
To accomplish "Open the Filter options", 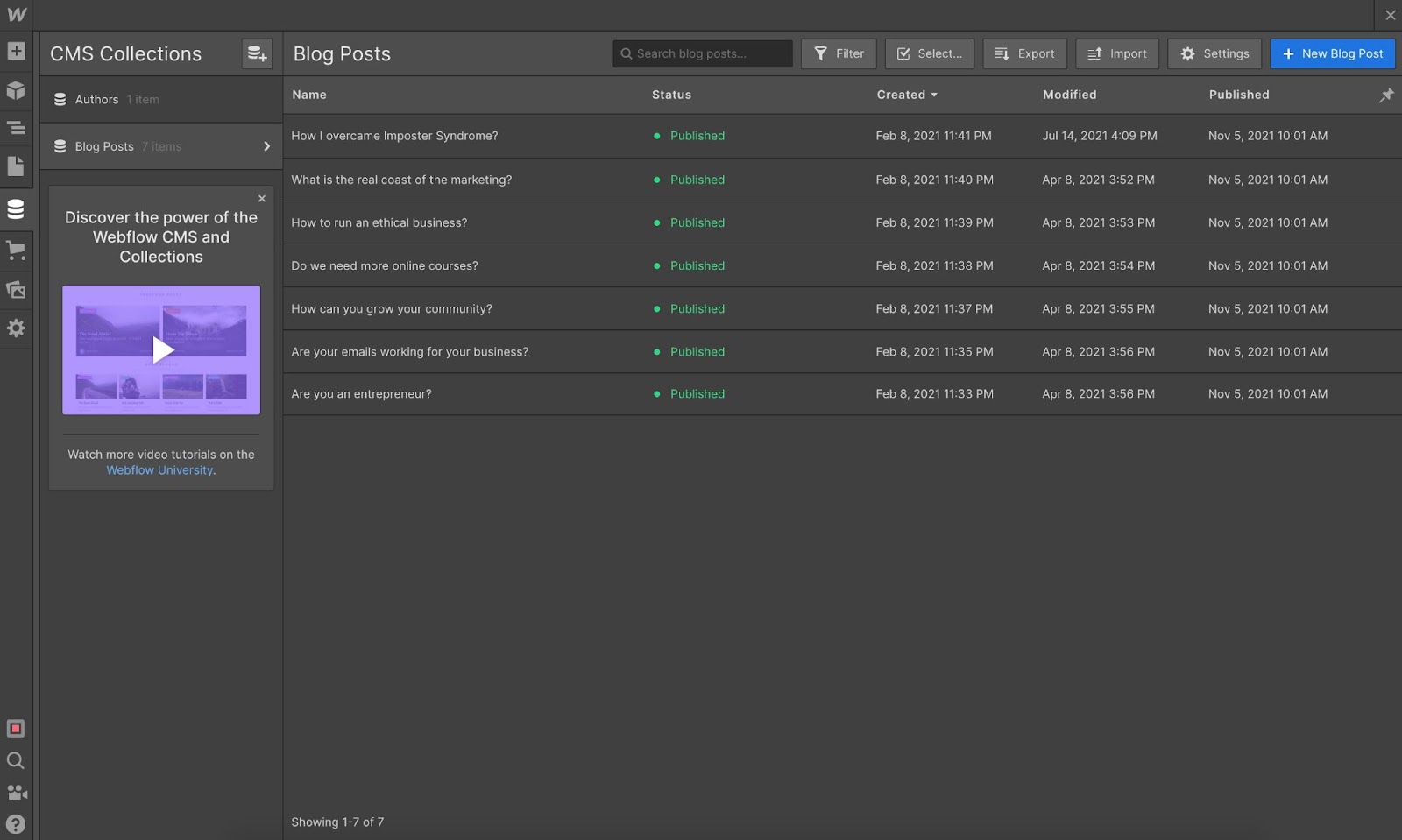I will (x=839, y=53).
